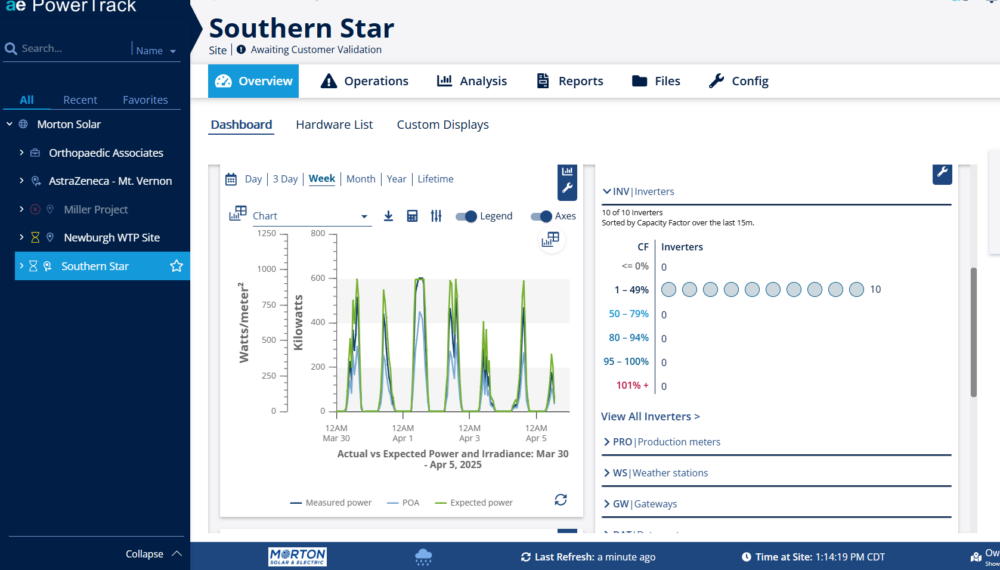Image resolution: width=1000 pixels, height=570 pixels.
Task: Expand AstraZeneca - Mt. Vernon node
Action: click(x=21, y=181)
